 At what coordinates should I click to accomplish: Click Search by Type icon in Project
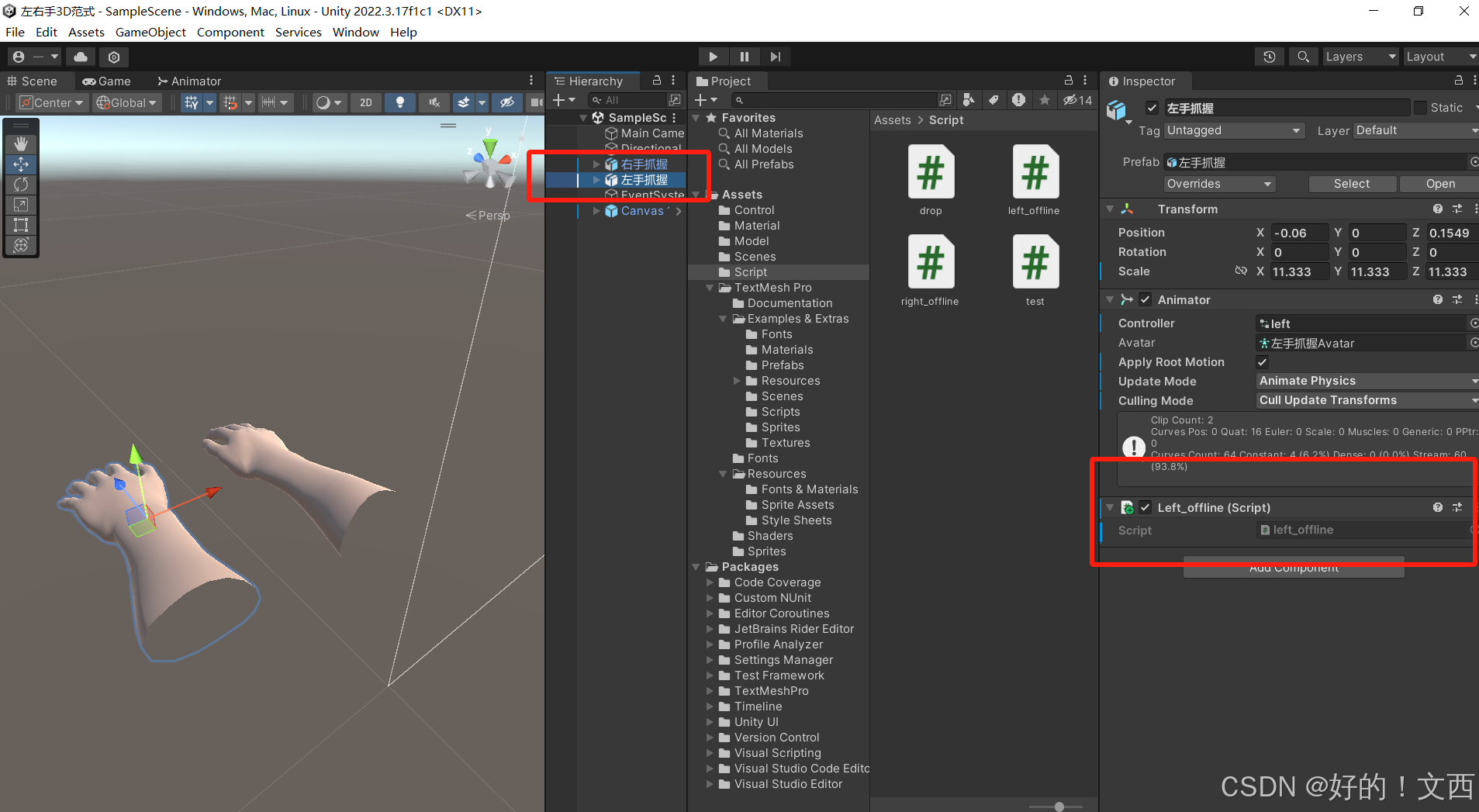[x=968, y=100]
